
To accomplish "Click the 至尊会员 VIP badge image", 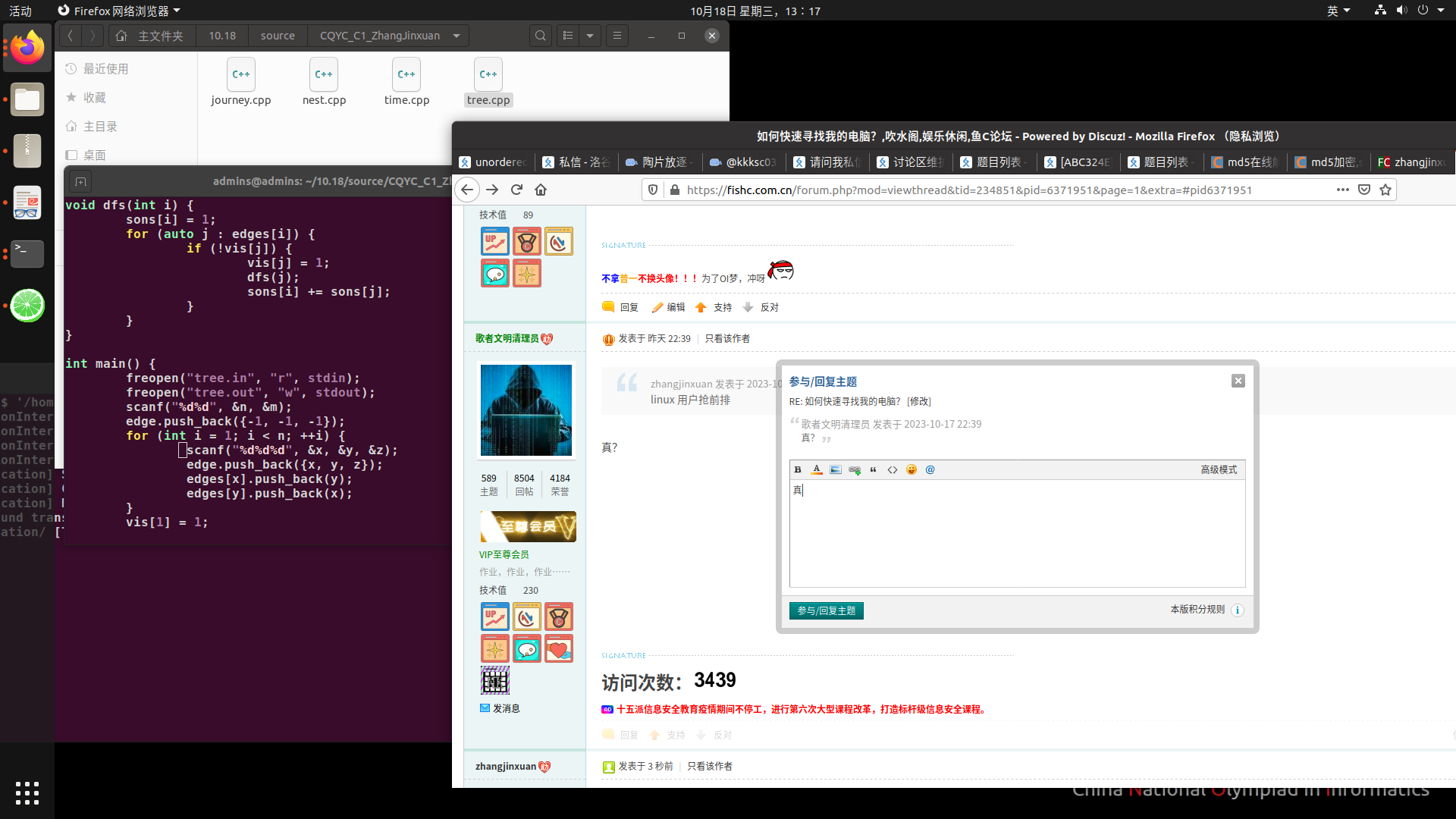I will coord(529,526).
